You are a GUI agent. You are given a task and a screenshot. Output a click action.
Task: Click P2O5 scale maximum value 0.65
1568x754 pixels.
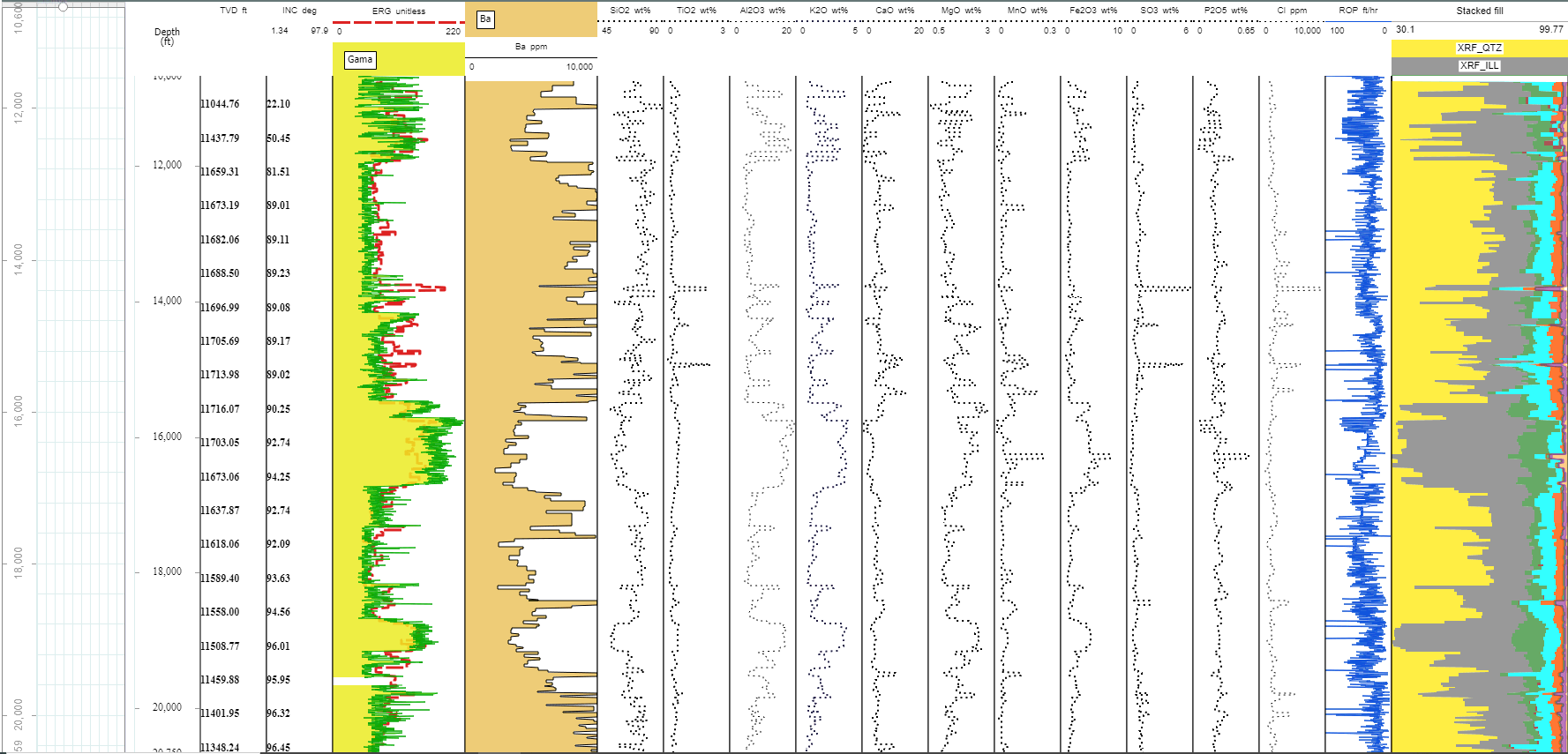(1245, 31)
